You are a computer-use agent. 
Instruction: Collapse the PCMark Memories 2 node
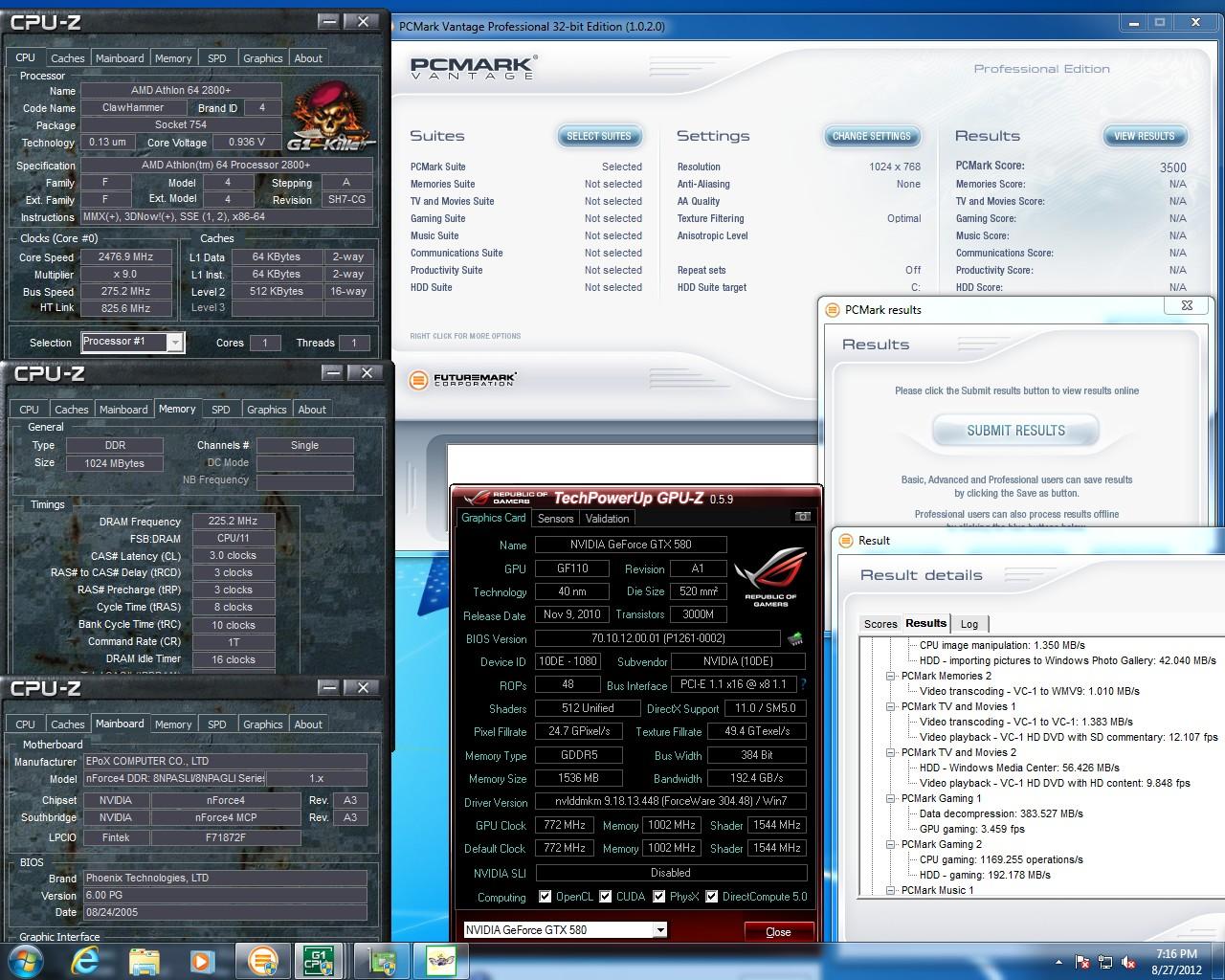(x=891, y=676)
